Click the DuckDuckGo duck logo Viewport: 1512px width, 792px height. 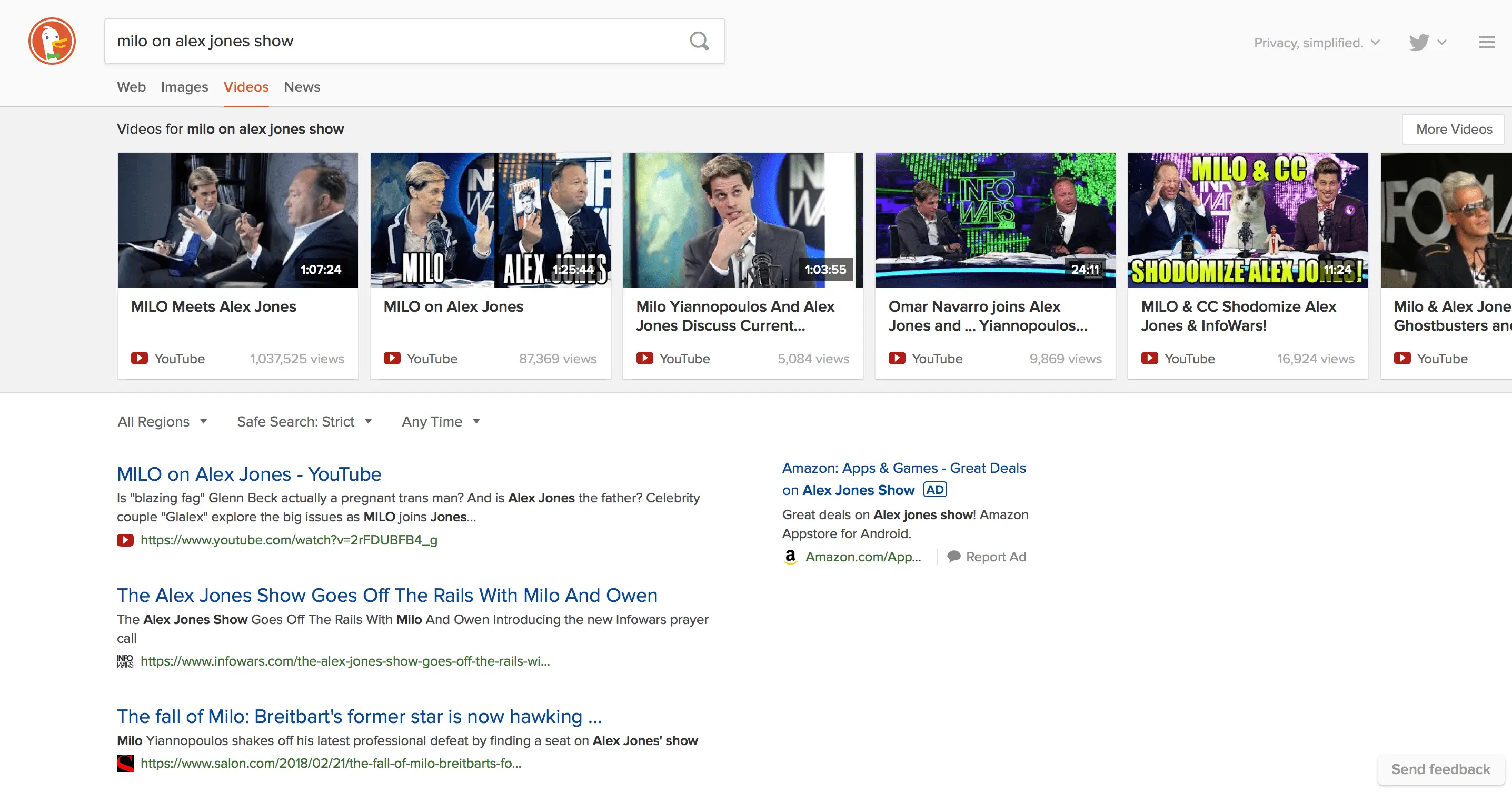[52, 41]
